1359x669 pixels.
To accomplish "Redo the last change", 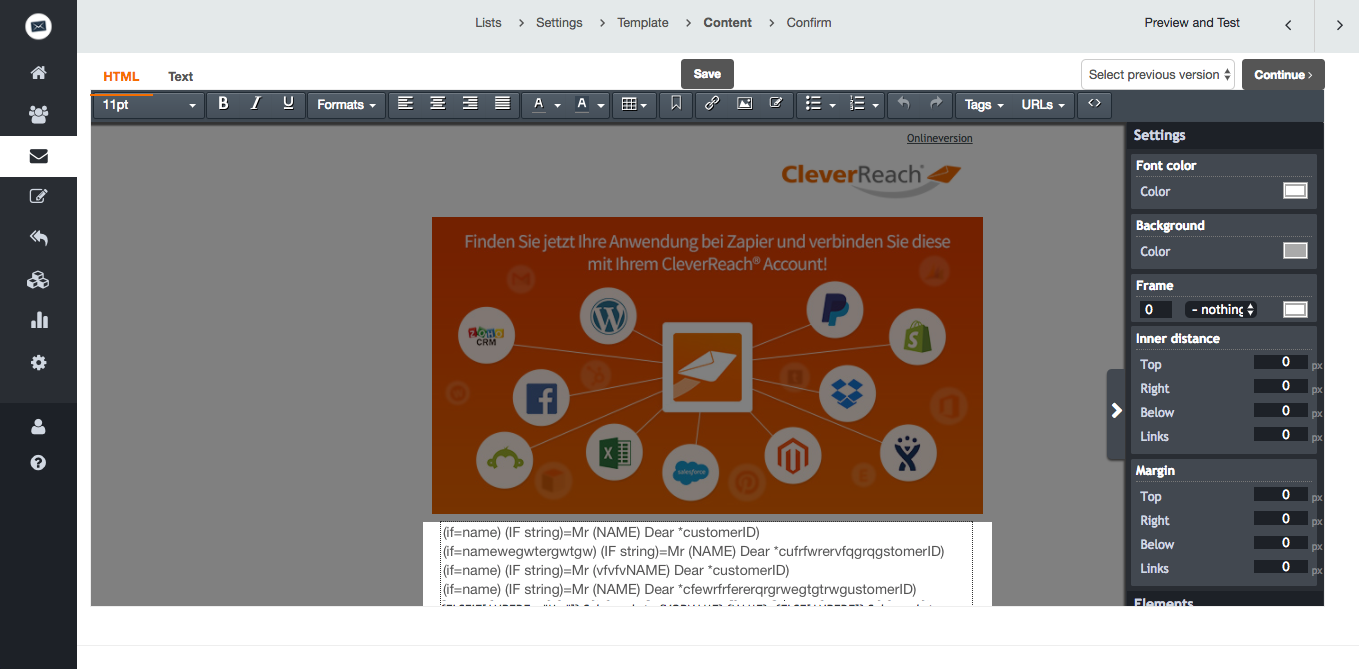I will [x=936, y=104].
